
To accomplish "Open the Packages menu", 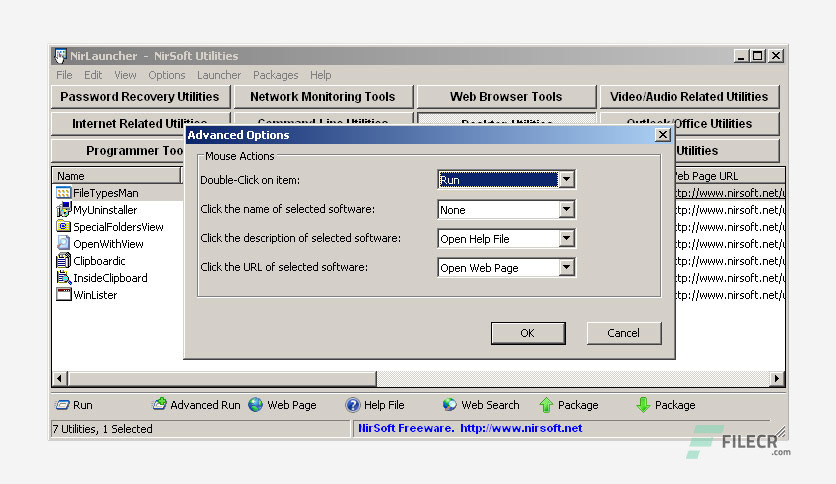I will tap(276, 75).
